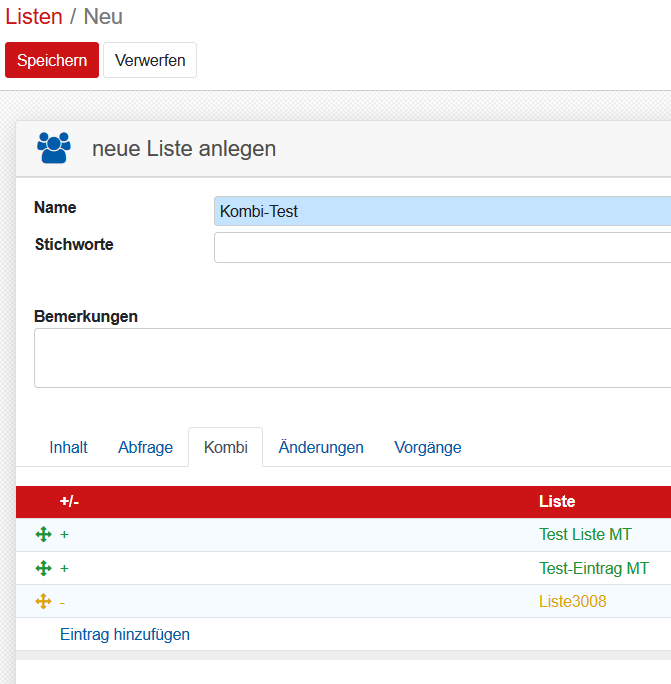Click the orange move handle for Liste3008 row
This screenshot has width=671, height=684.
tap(43, 601)
